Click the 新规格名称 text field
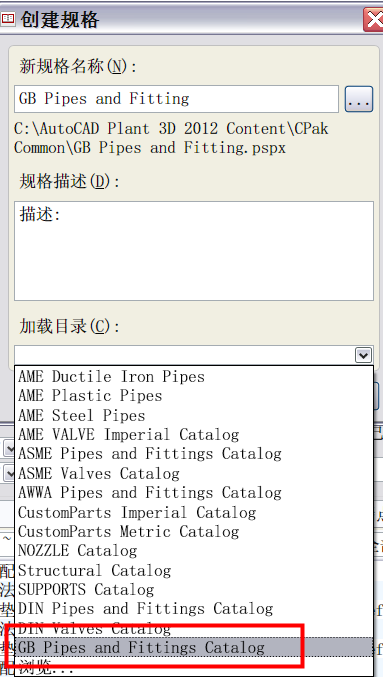Screen dimensions: 383x677 [176, 99]
